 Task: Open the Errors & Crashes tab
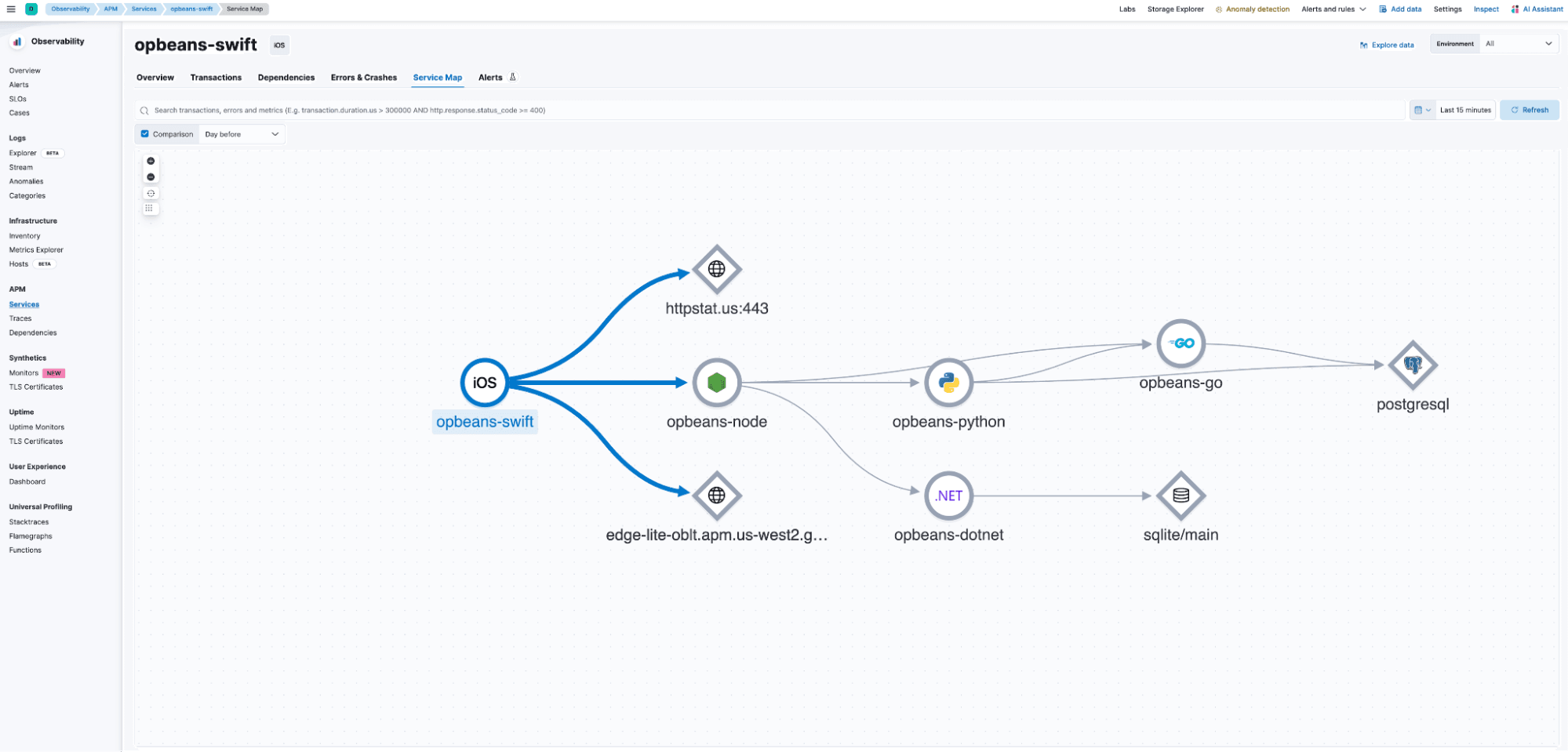pos(363,78)
